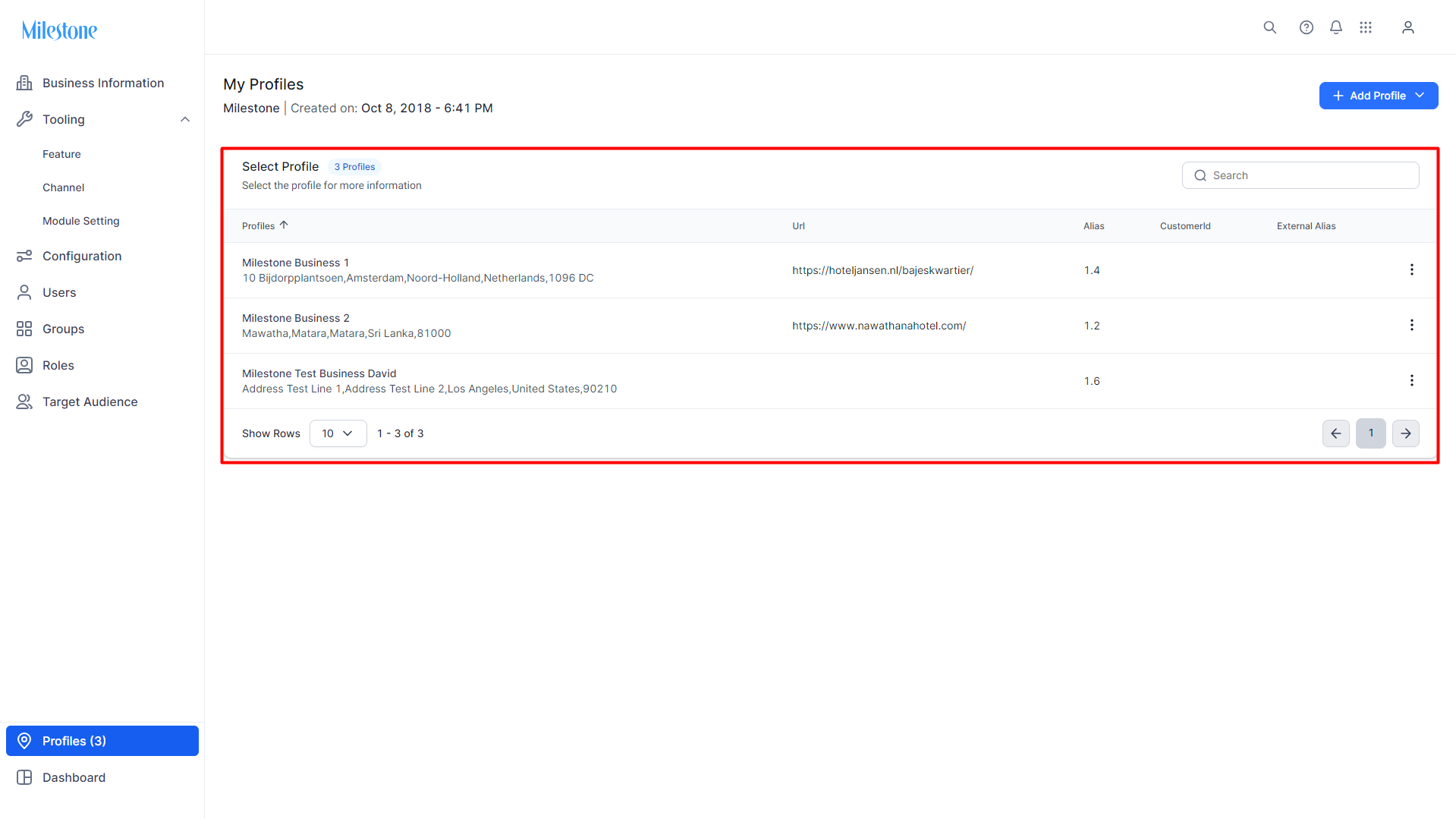Open Business Information menu item

coord(102,83)
